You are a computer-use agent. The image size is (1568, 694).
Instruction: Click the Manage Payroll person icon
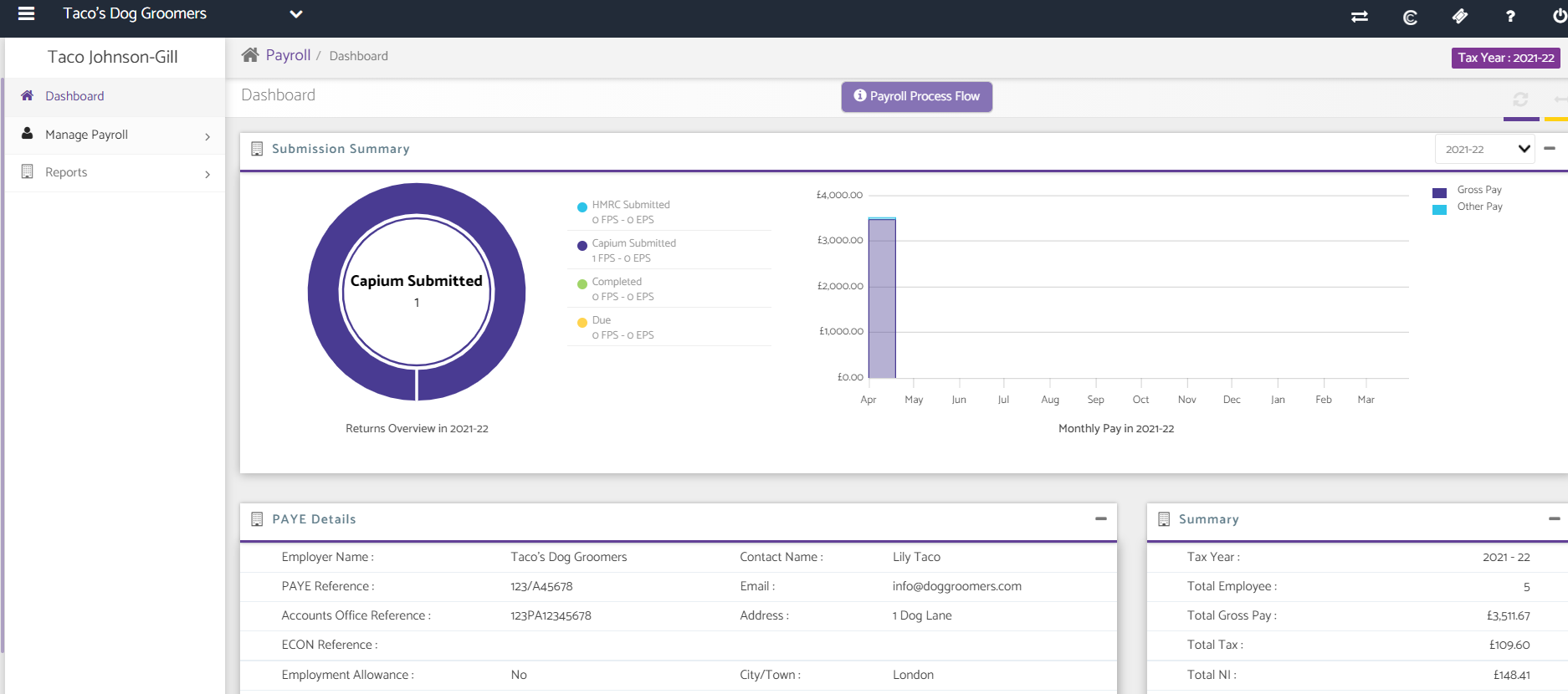(28, 133)
